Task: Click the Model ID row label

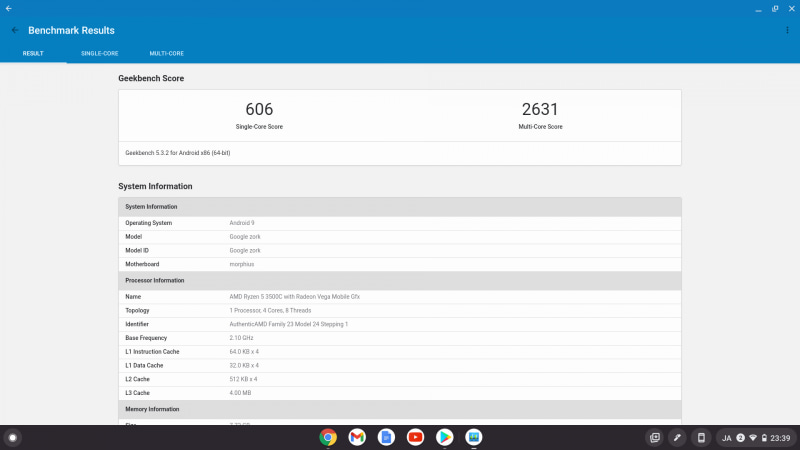Action: click(137, 251)
